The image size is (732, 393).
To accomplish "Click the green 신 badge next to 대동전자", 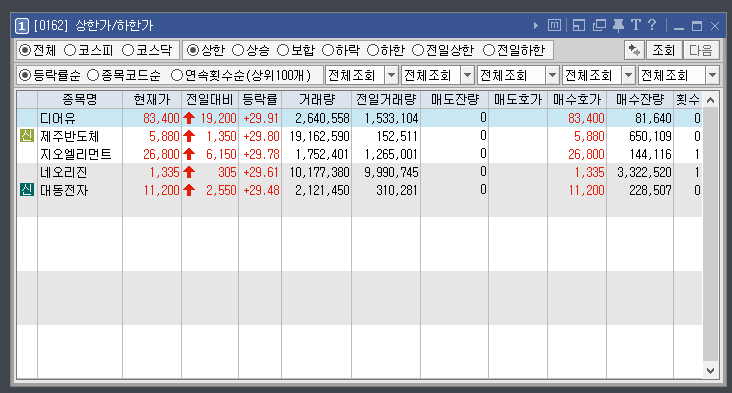I will 27,189.
